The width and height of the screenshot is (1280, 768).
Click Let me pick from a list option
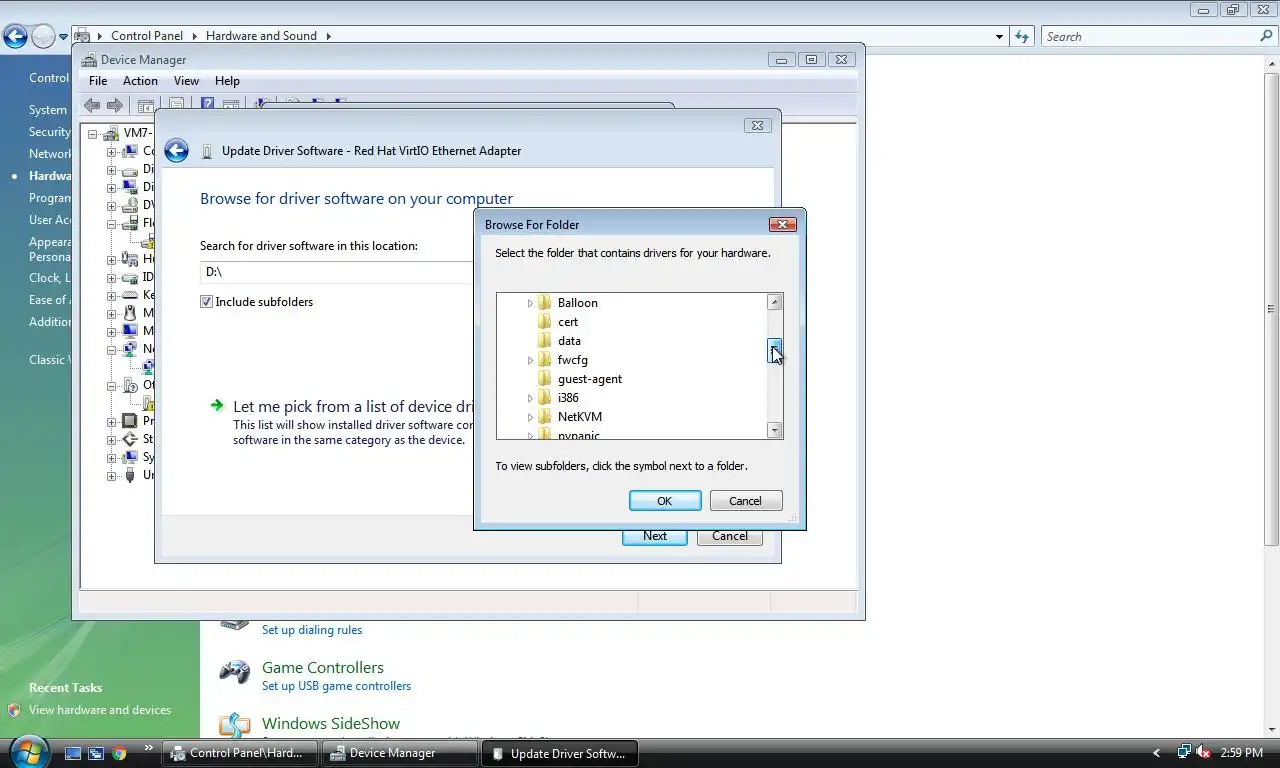pyautogui.click(x=352, y=407)
